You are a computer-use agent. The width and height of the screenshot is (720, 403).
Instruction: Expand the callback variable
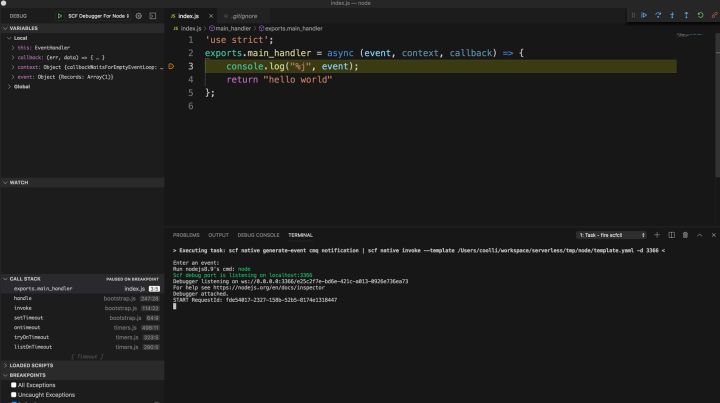[x=83, y=57]
